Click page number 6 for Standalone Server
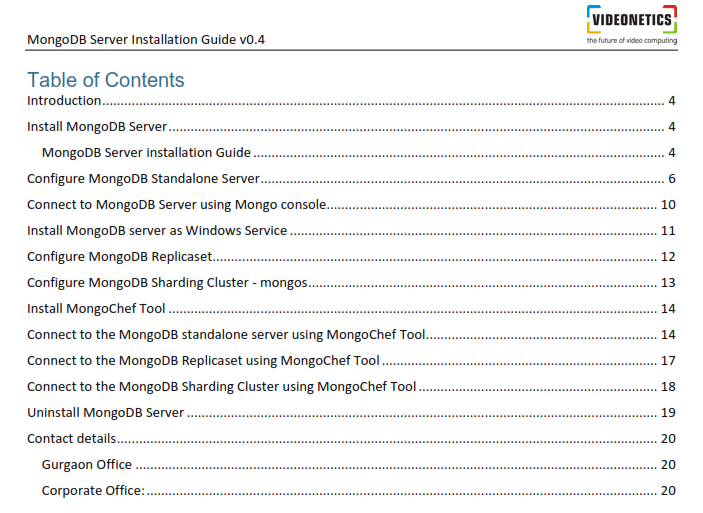Viewport: 703px width, 513px height. tap(672, 178)
